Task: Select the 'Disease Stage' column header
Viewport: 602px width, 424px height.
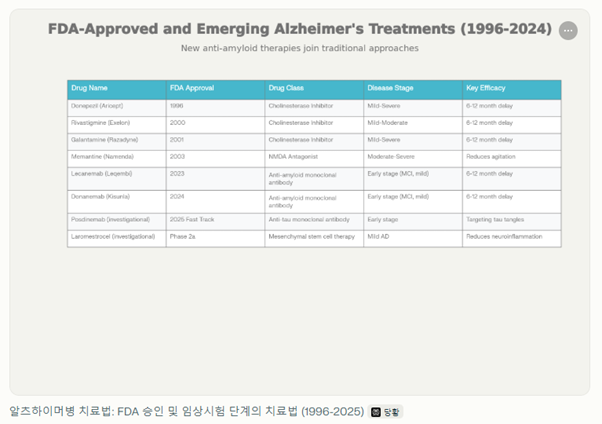Action: (x=413, y=90)
